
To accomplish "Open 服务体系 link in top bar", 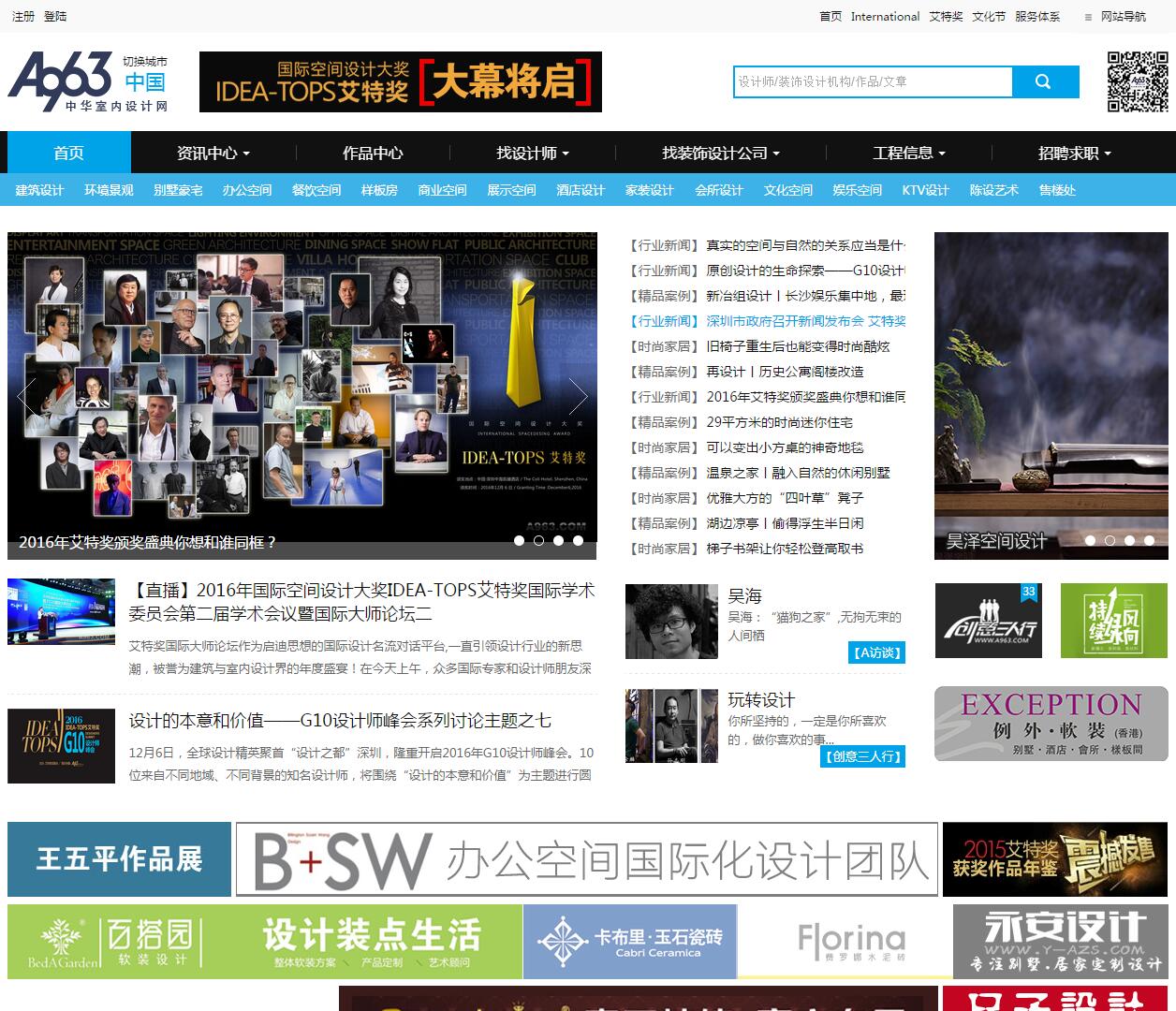I will click(1037, 17).
